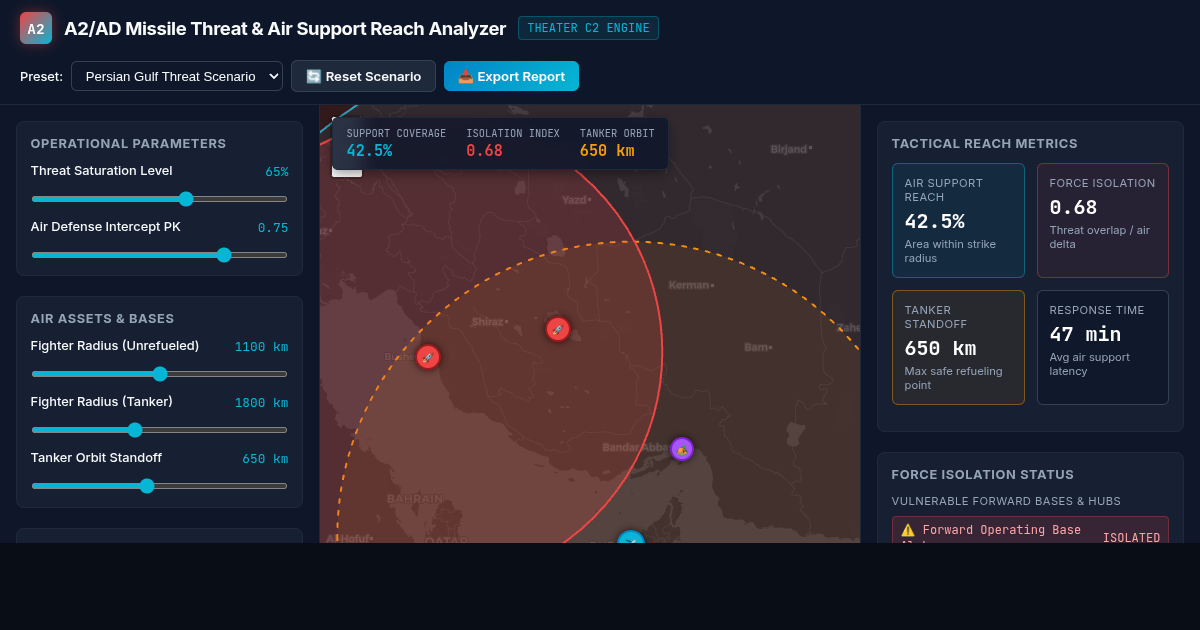
Task: Click the Bam city label on map
Action: click(758, 347)
